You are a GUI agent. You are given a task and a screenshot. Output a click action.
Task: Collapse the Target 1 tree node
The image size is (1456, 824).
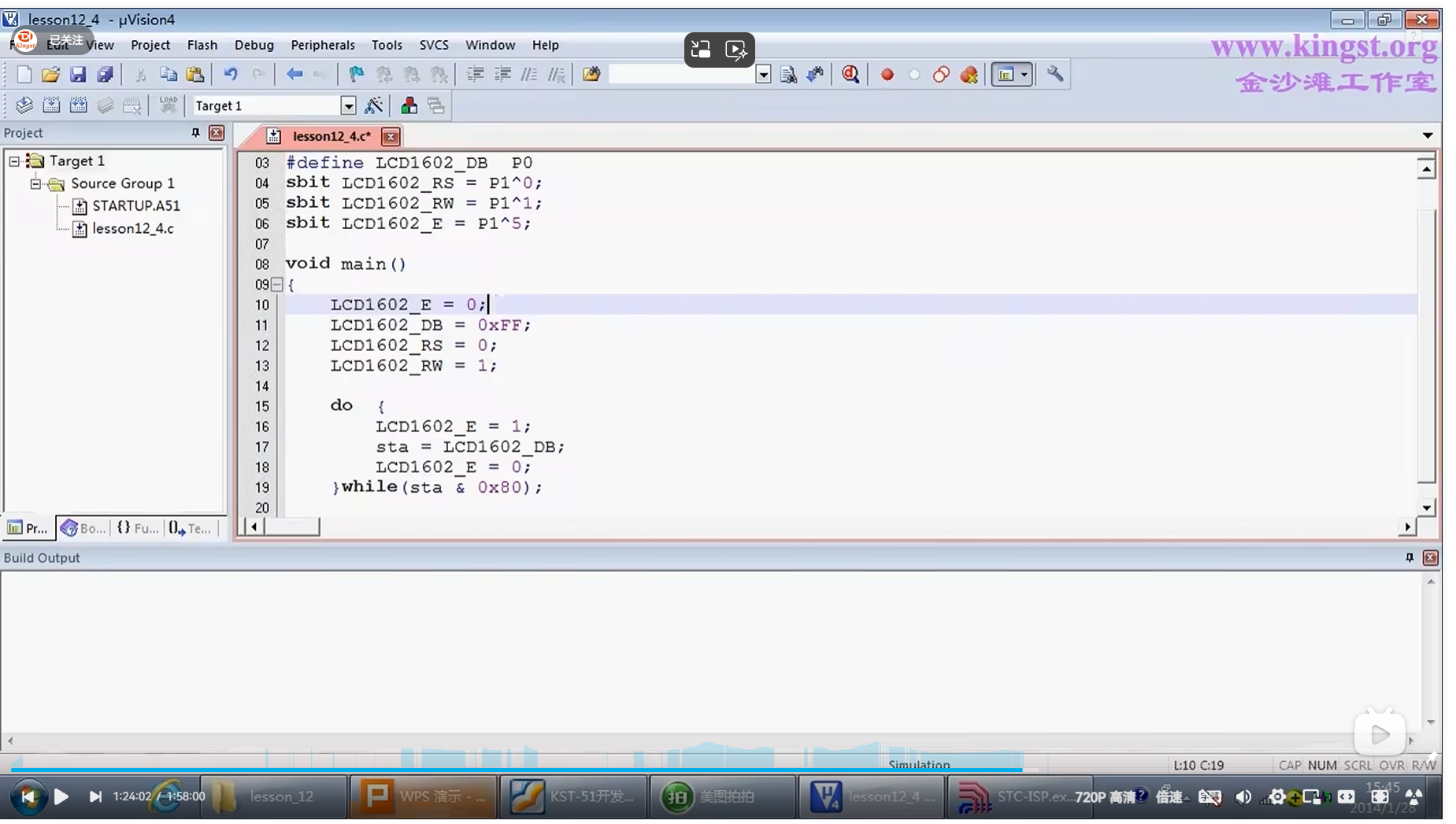(x=14, y=161)
